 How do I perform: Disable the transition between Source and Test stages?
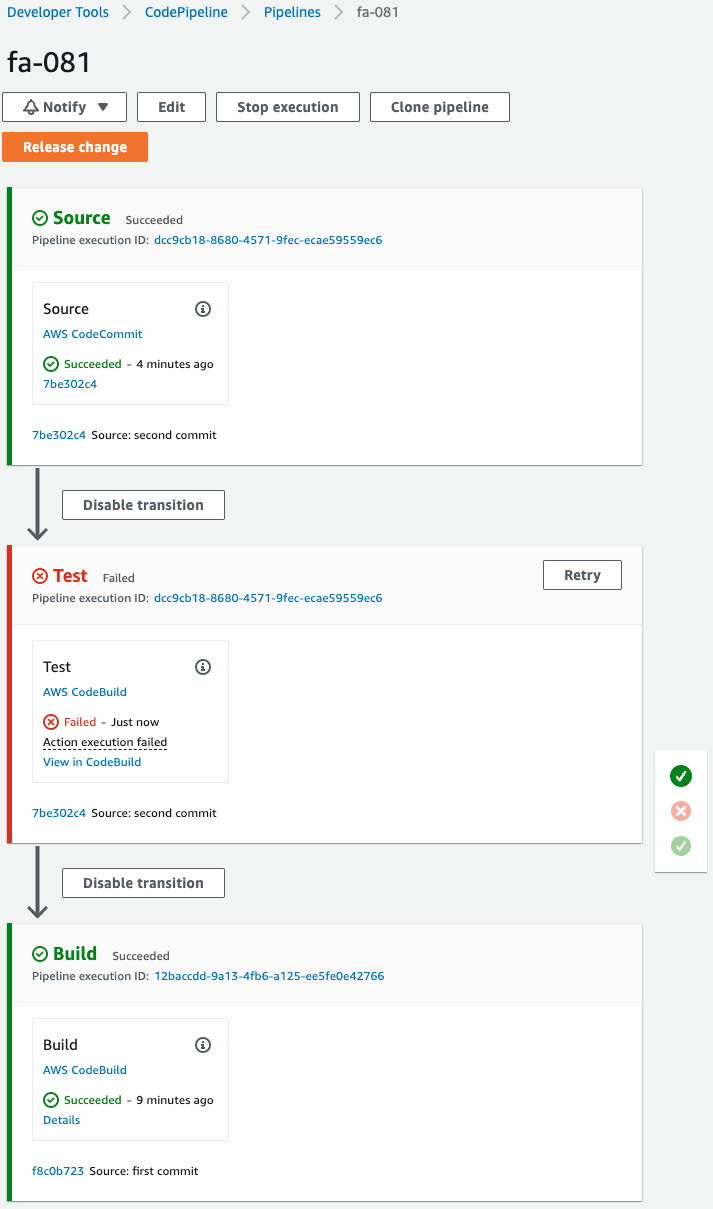143,505
